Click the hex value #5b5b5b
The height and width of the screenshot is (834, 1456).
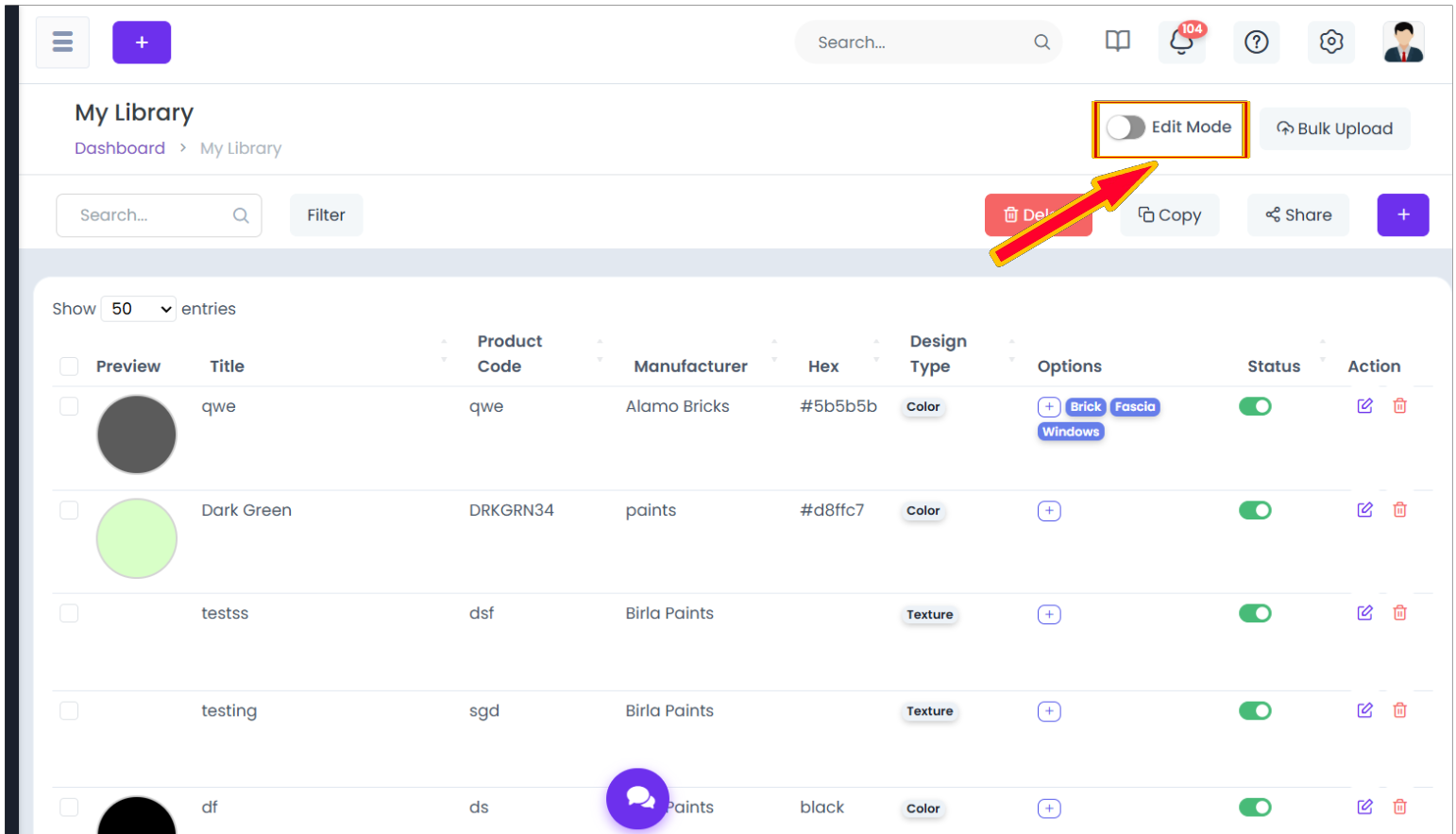coord(838,406)
